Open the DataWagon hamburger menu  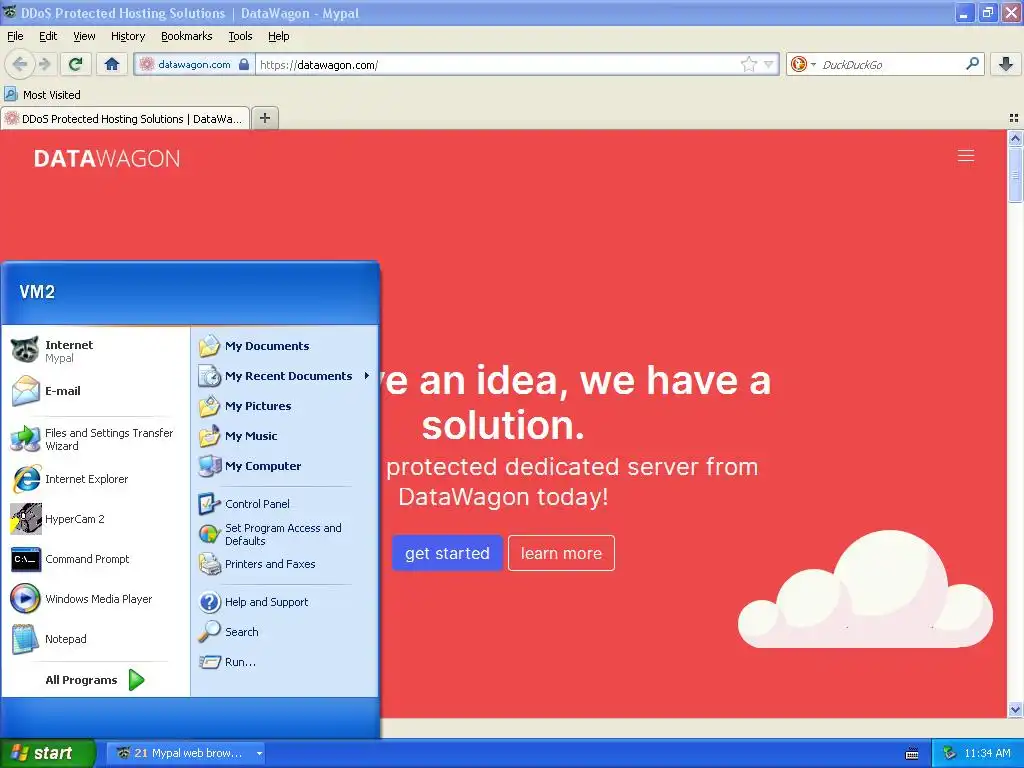point(966,155)
